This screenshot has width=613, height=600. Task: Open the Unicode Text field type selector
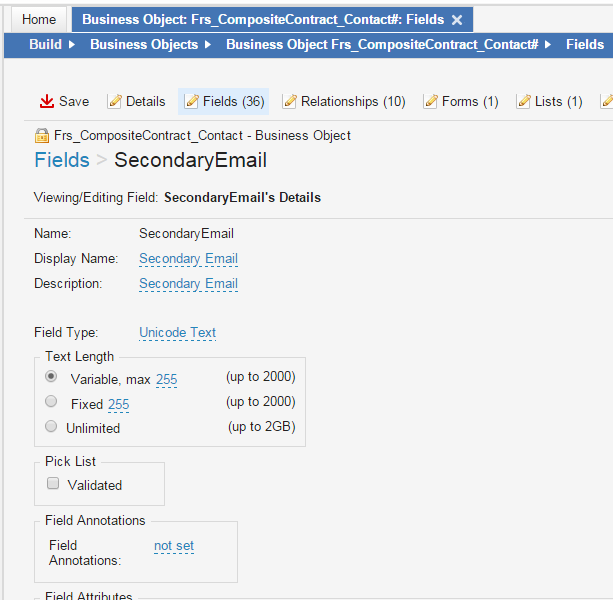pyautogui.click(x=177, y=333)
